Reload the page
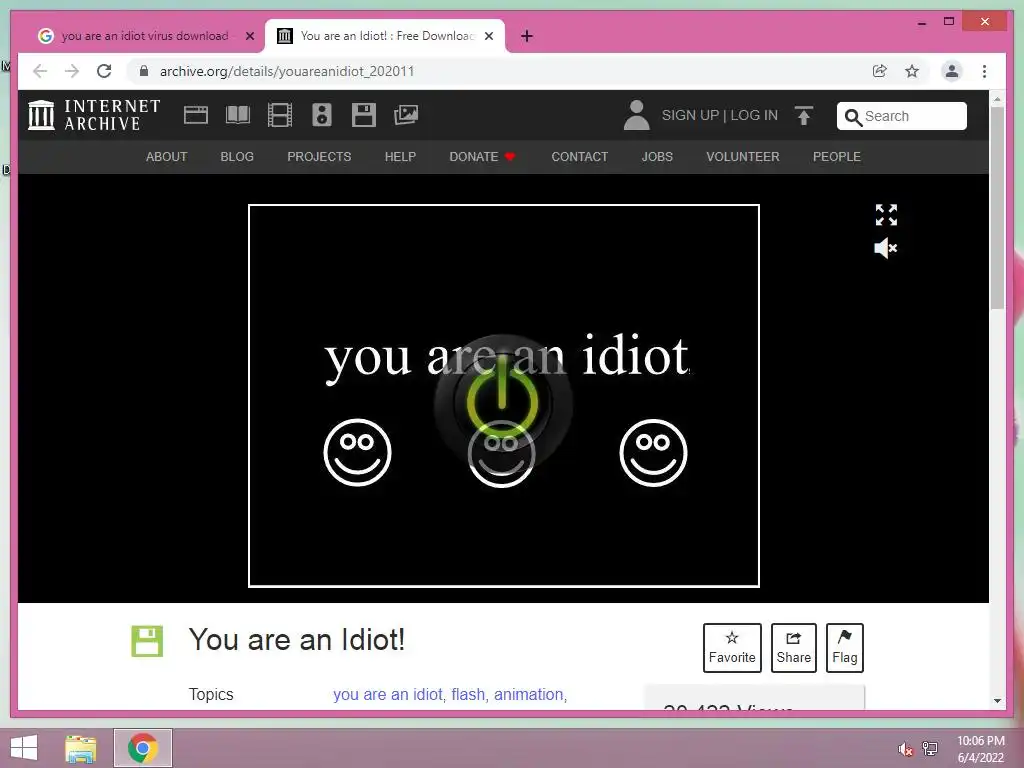1024x768 pixels. (104, 71)
